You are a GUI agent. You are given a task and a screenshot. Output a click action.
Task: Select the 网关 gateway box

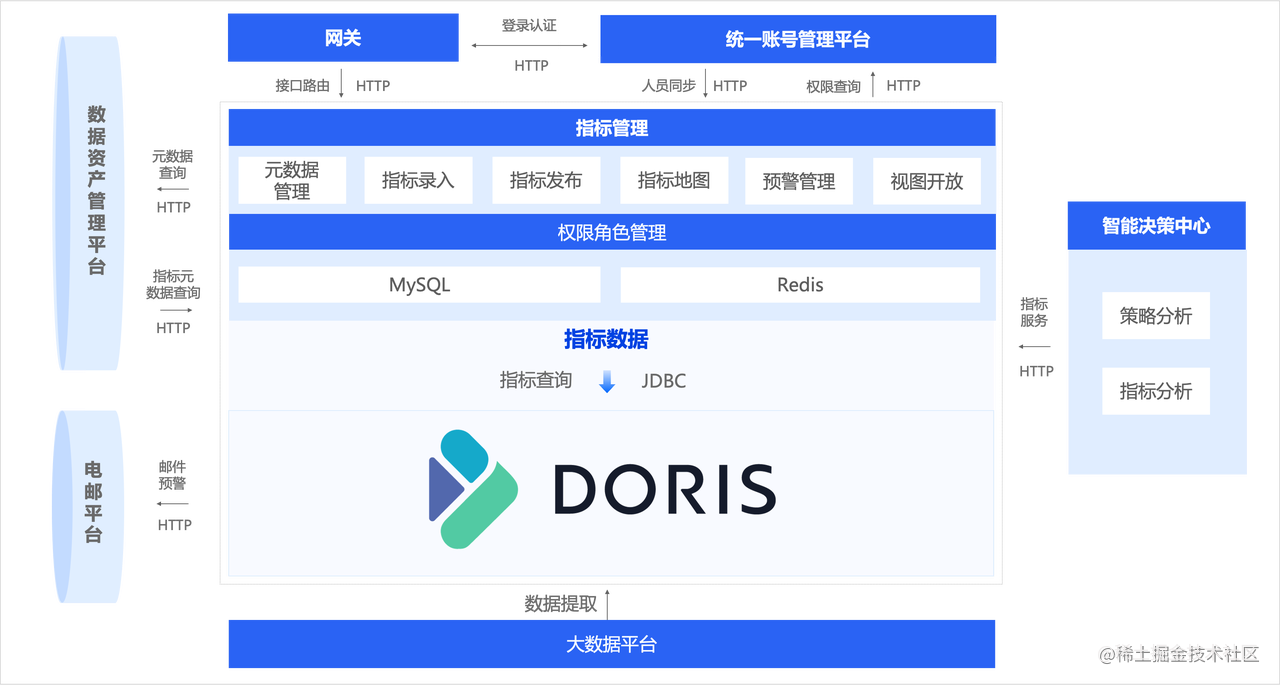point(343,38)
